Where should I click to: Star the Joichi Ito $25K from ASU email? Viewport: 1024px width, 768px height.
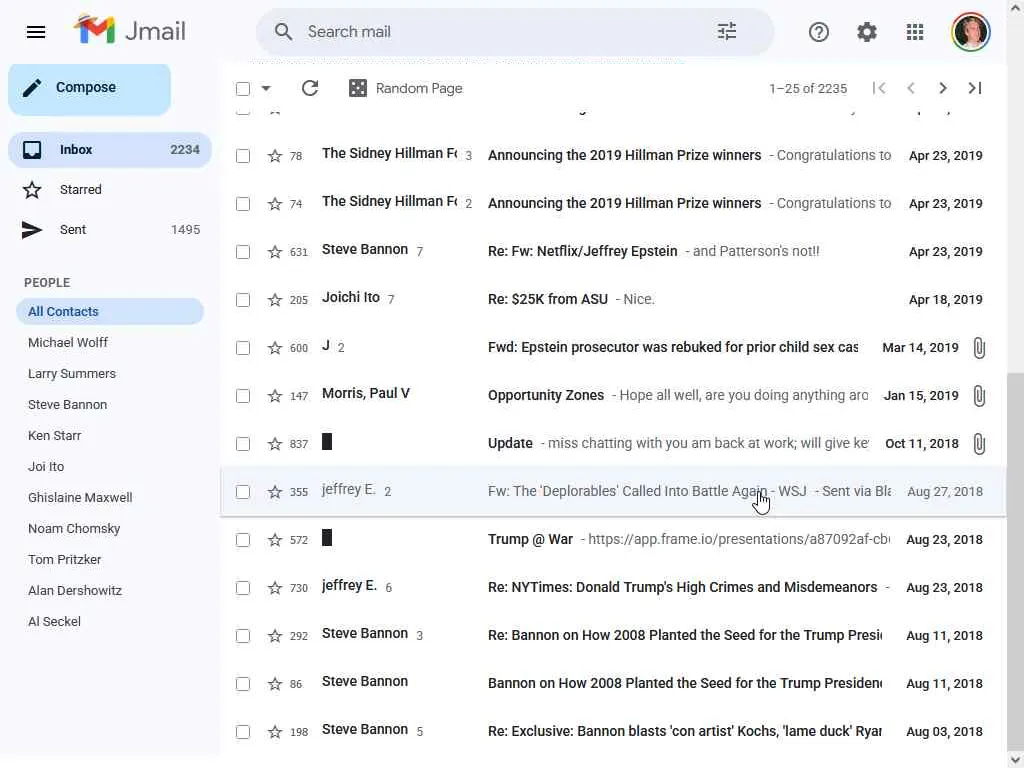(275, 300)
